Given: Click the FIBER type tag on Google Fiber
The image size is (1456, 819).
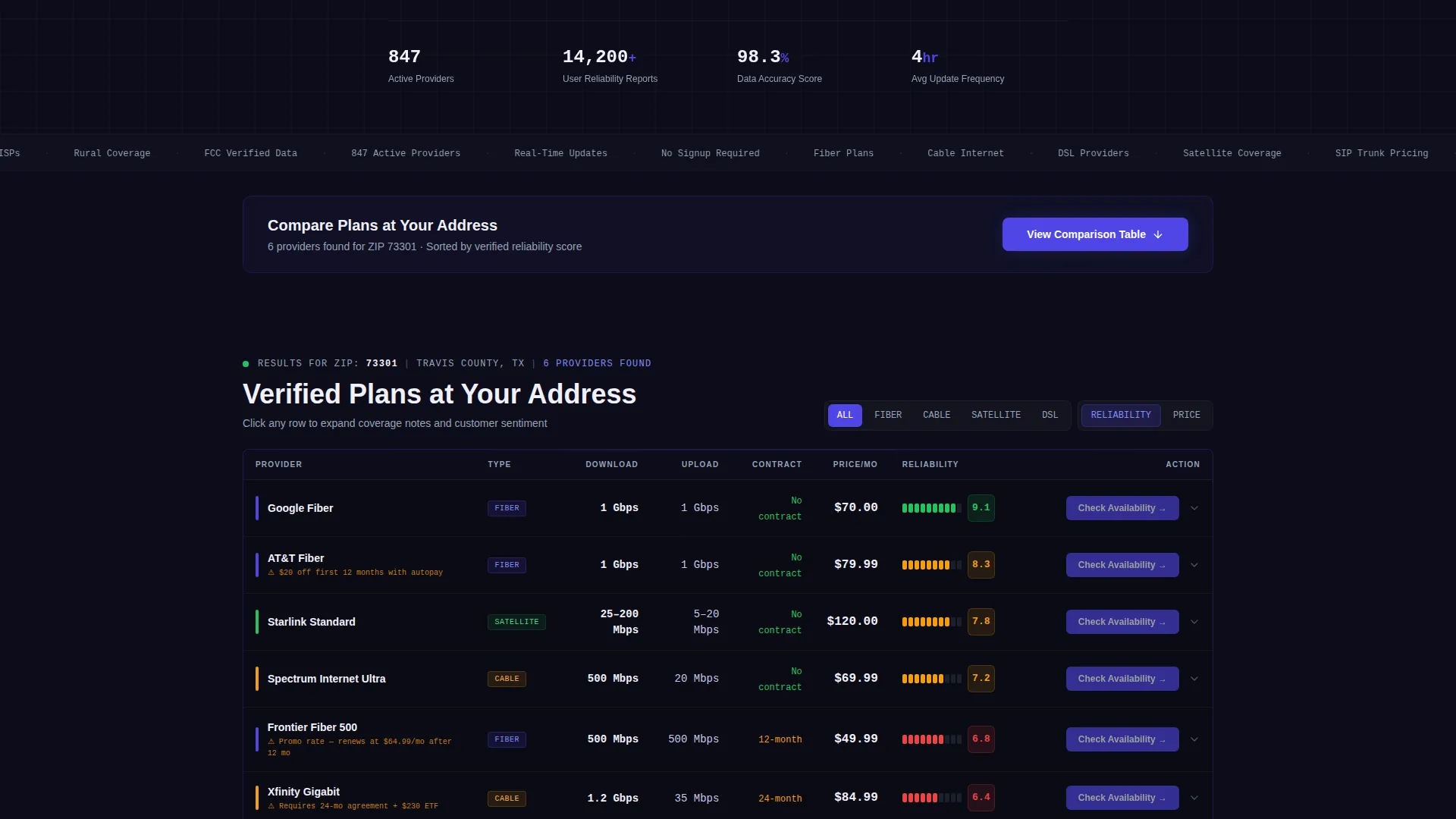Looking at the screenshot, I should pyautogui.click(x=507, y=508).
